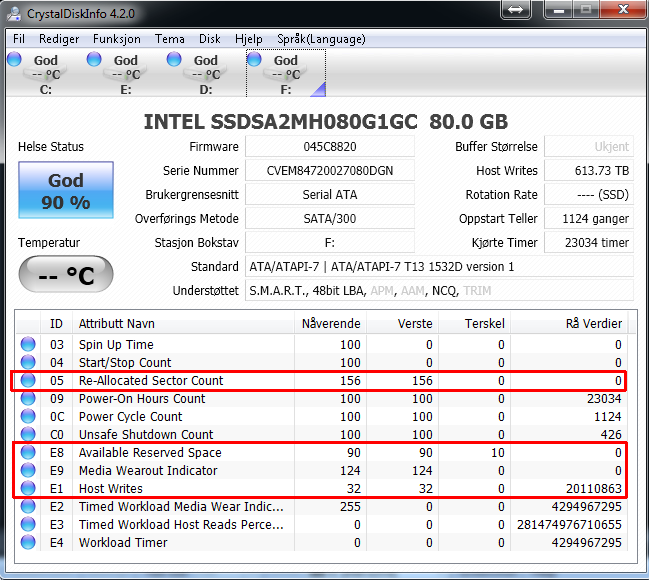Click status orb for Start/Stop Count row
Image resolution: width=649 pixels, height=580 pixels.
pyautogui.click(x=28, y=362)
